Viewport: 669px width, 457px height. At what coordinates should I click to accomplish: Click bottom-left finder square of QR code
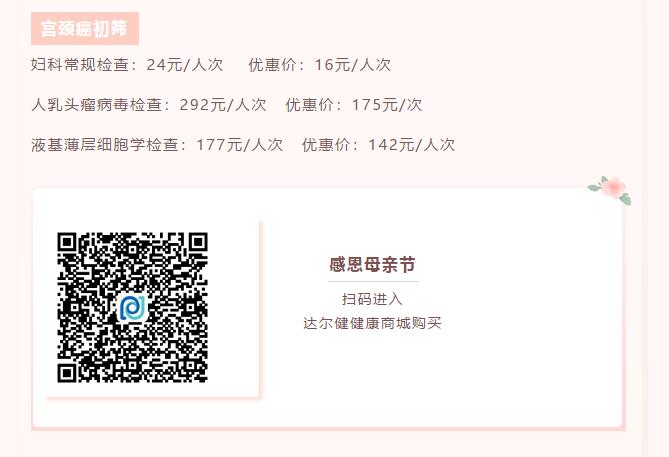pos(67,373)
